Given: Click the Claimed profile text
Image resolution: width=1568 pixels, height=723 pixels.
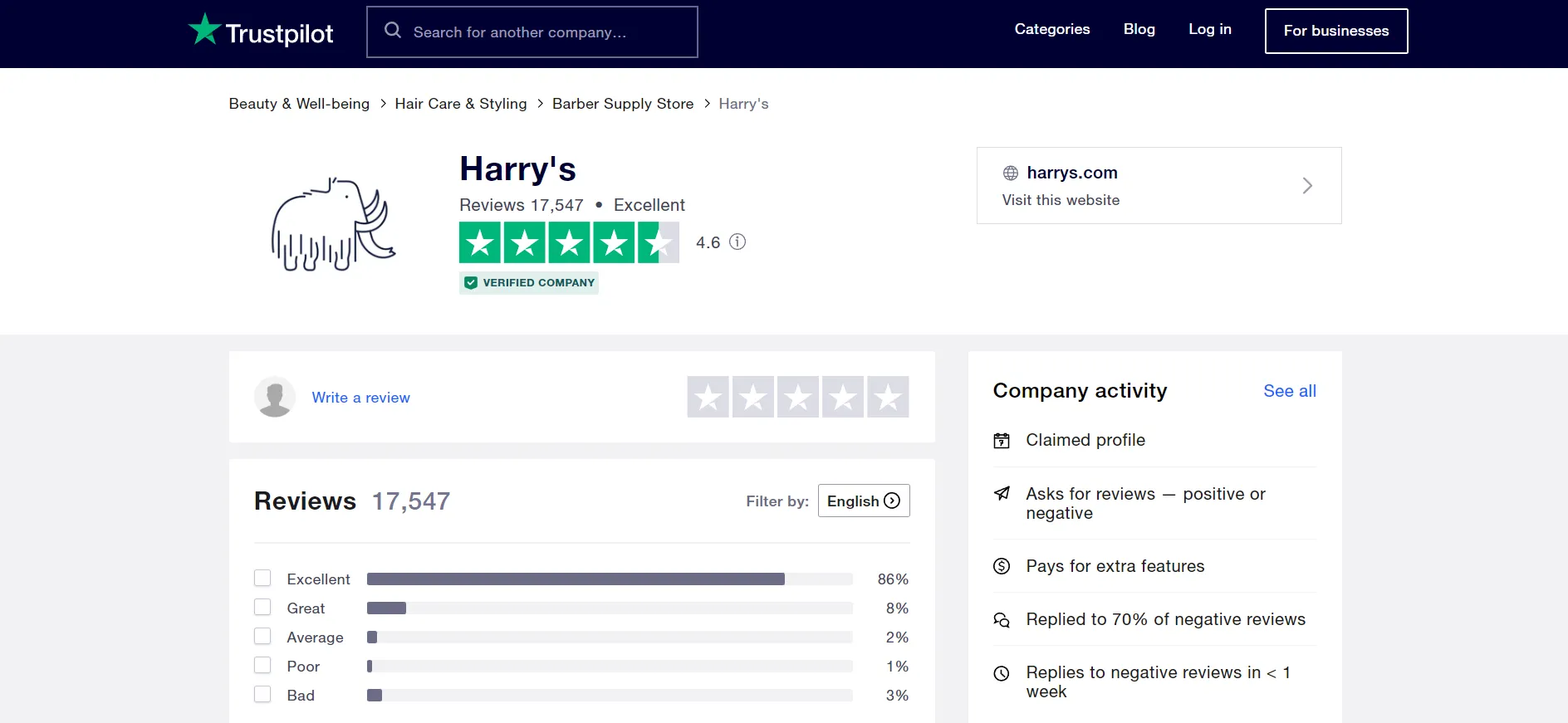Looking at the screenshot, I should tap(1085, 440).
